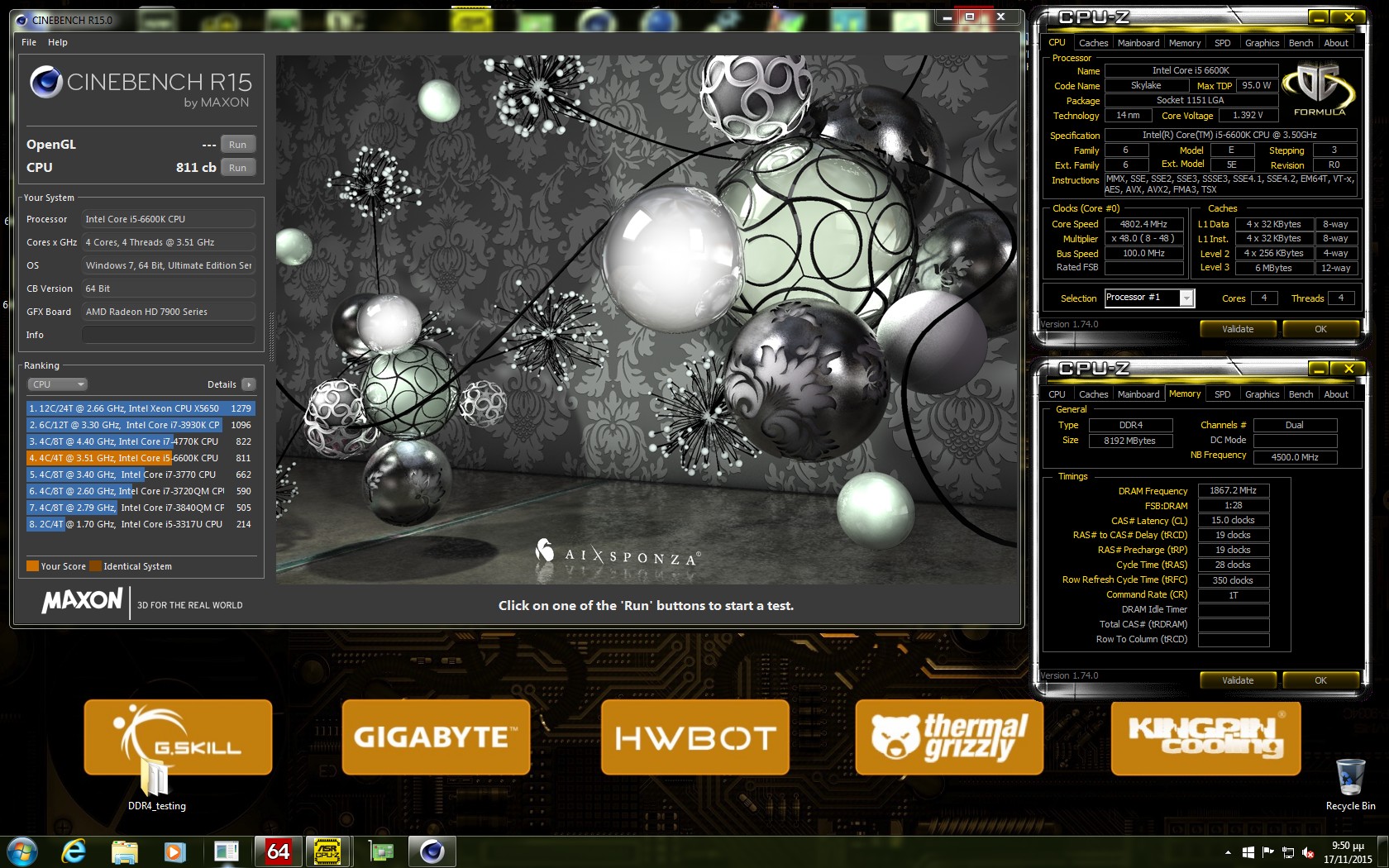Show hidden system tray icons
The width and height of the screenshot is (1389, 868).
coord(1228,852)
